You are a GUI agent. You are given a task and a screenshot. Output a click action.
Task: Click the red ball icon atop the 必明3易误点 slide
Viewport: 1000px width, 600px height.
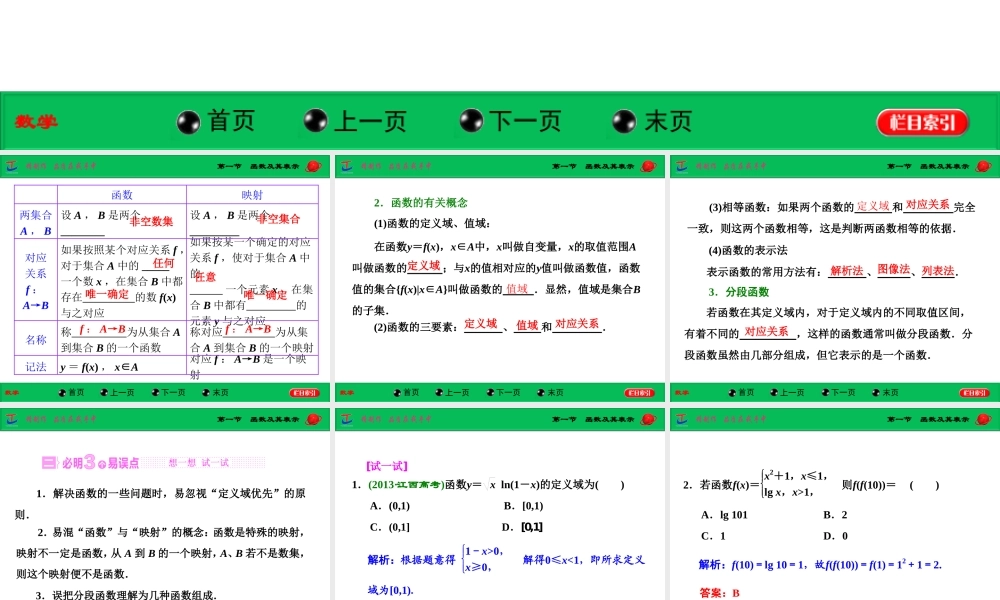[313, 419]
